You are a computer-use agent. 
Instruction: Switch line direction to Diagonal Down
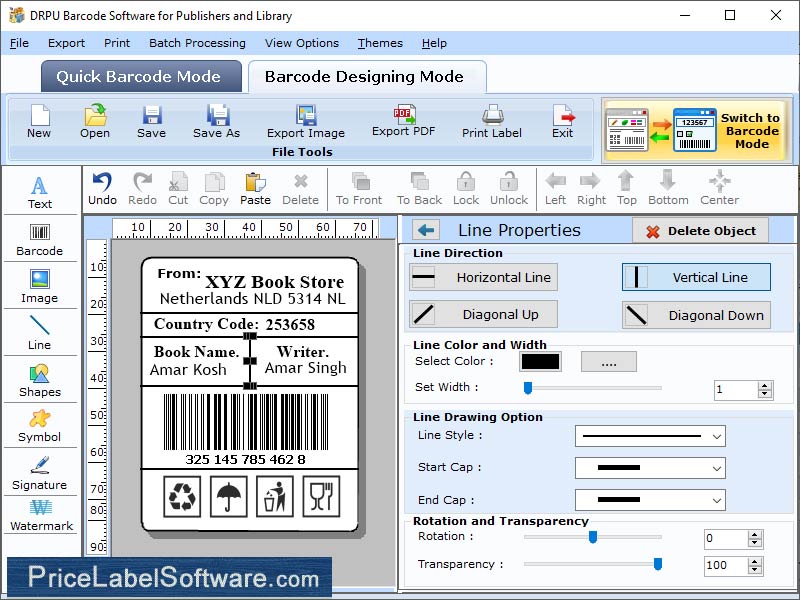[696, 315]
